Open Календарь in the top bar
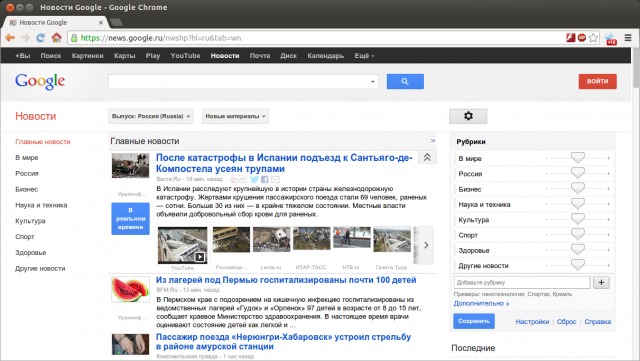640x361 pixels. tap(325, 56)
